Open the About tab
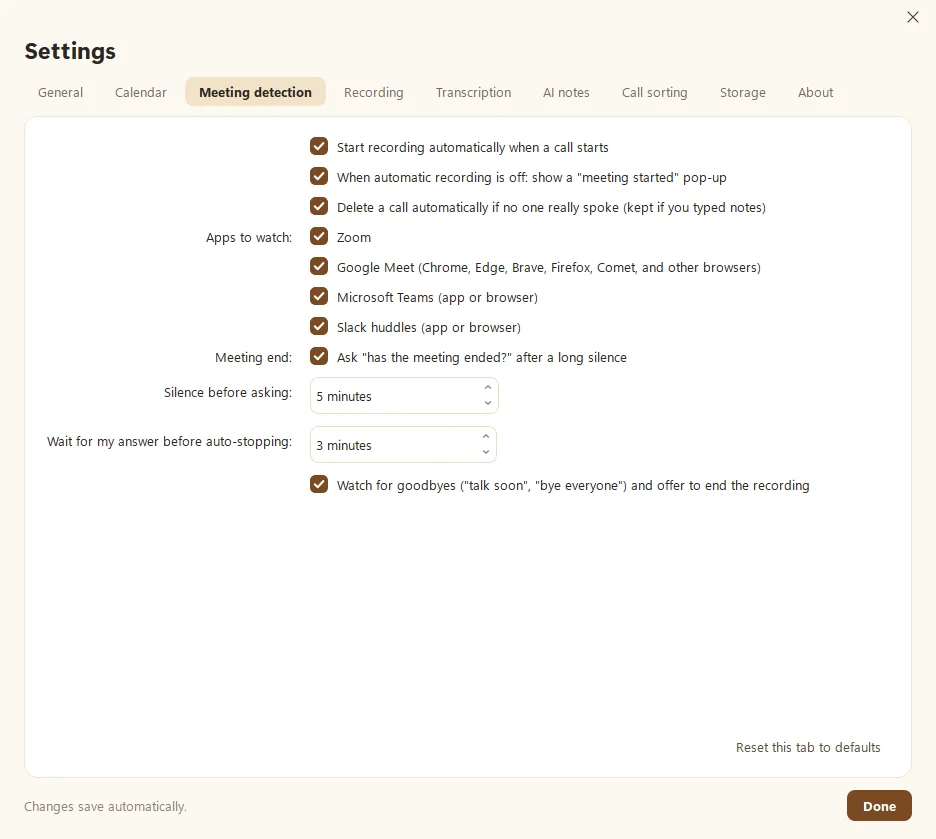This screenshot has width=936, height=839. click(x=815, y=92)
